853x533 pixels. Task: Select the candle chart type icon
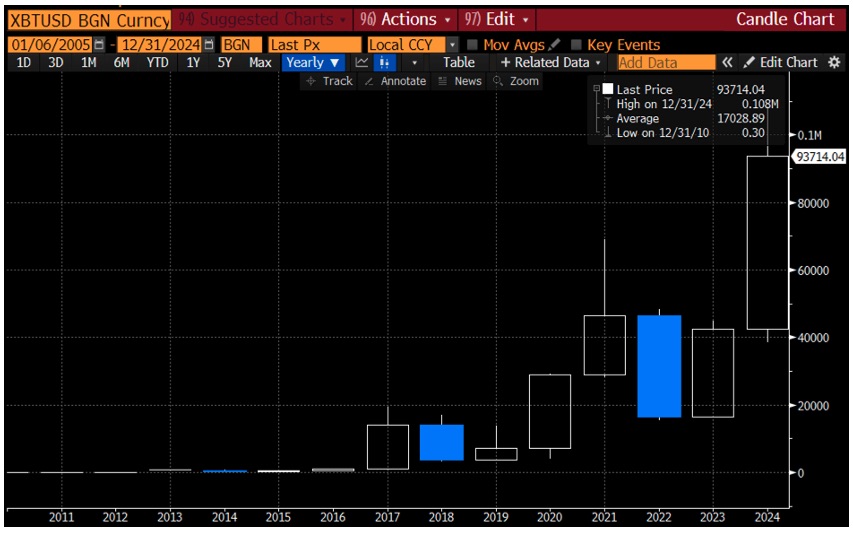coord(384,63)
